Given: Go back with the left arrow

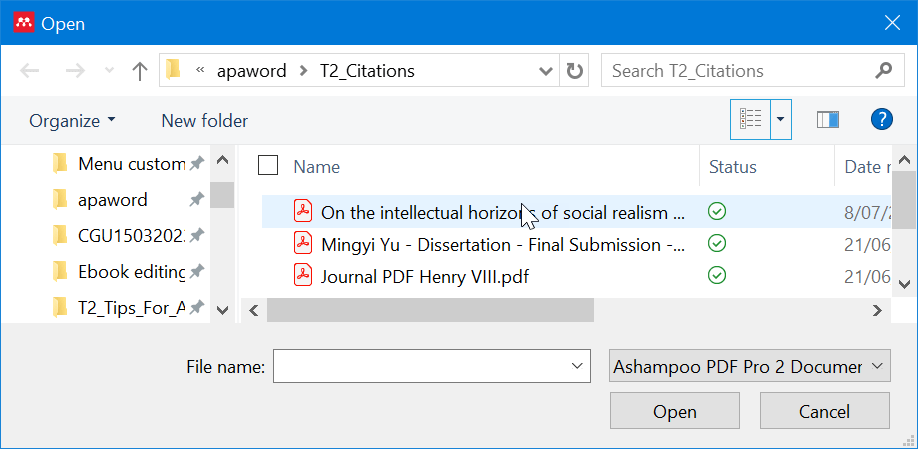Looking at the screenshot, I should (29, 71).
